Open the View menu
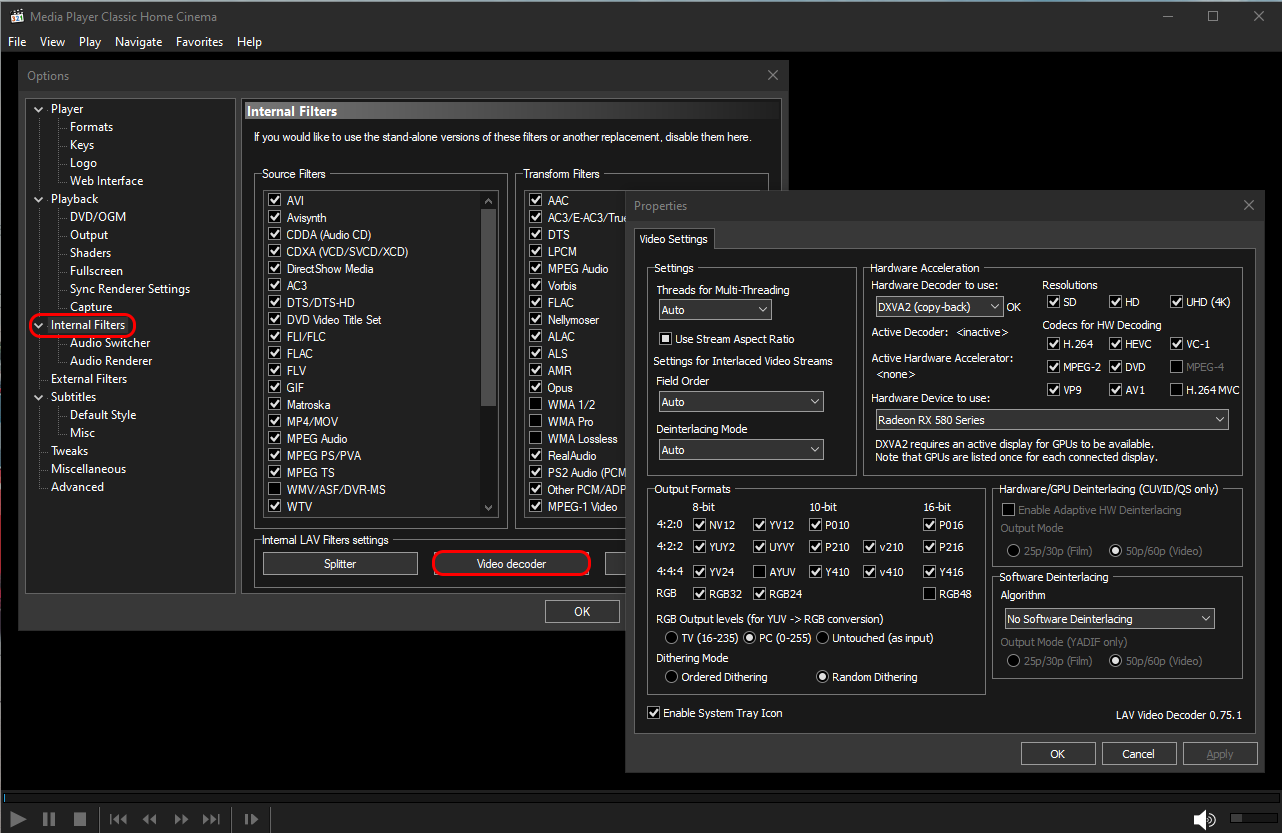The height and width of the screenshot is (833, 1282). tap(52, 42)
